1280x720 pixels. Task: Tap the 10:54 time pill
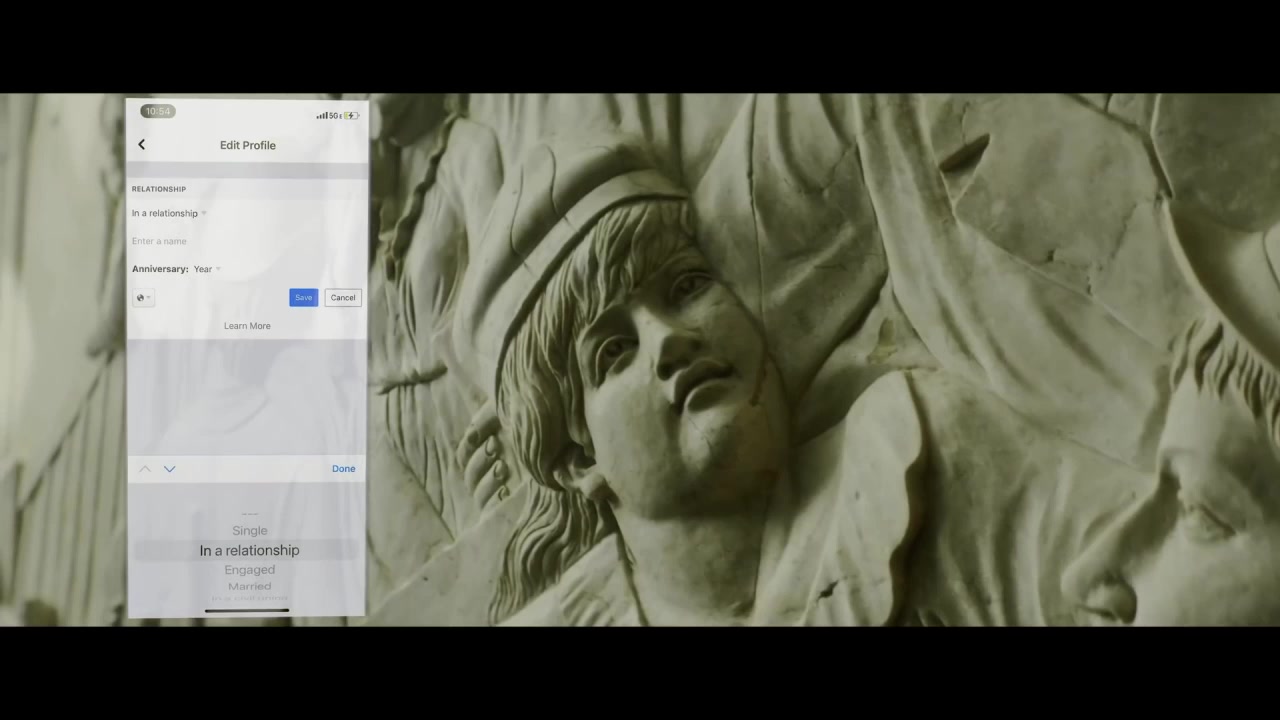(157, 111)
